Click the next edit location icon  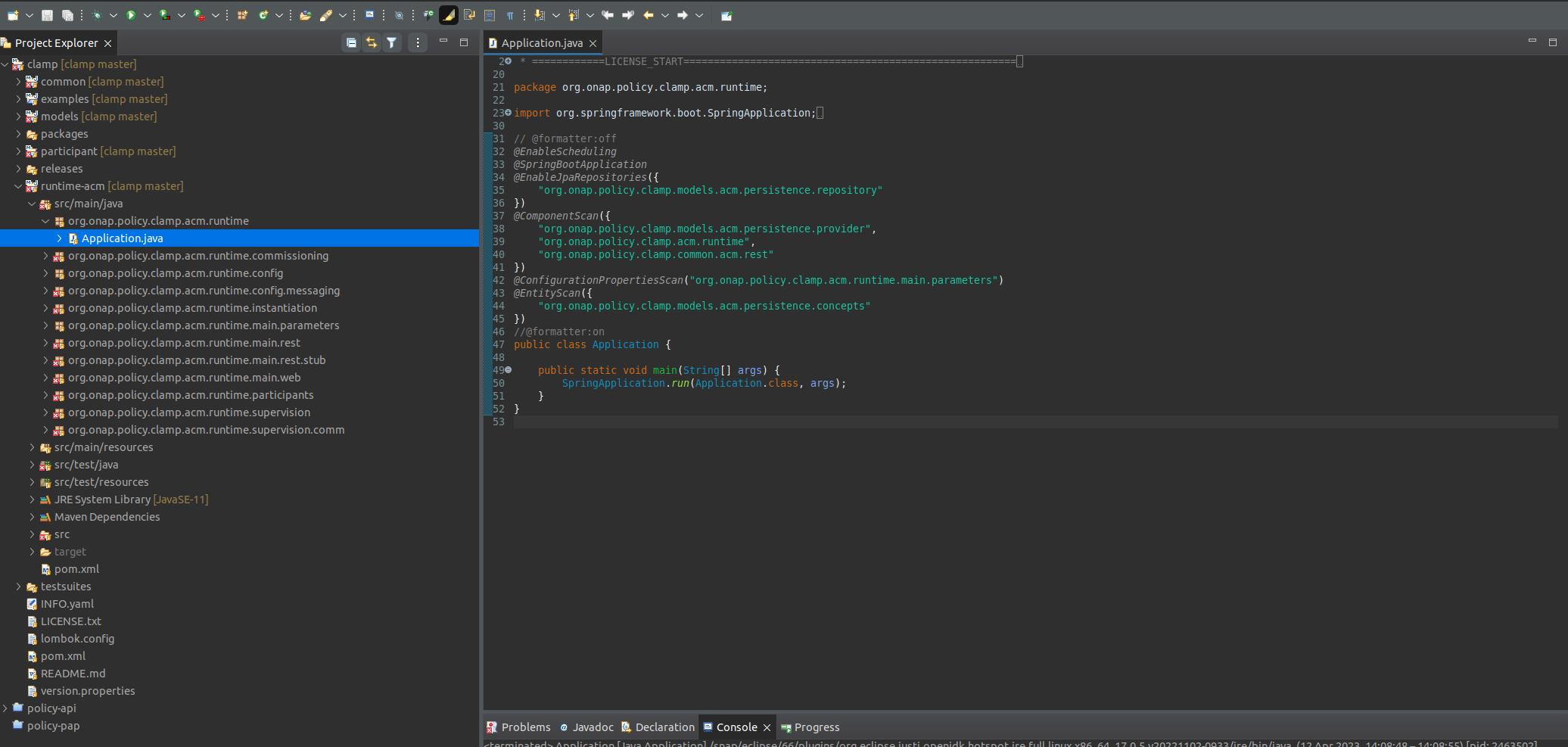(x=627, y=15)
